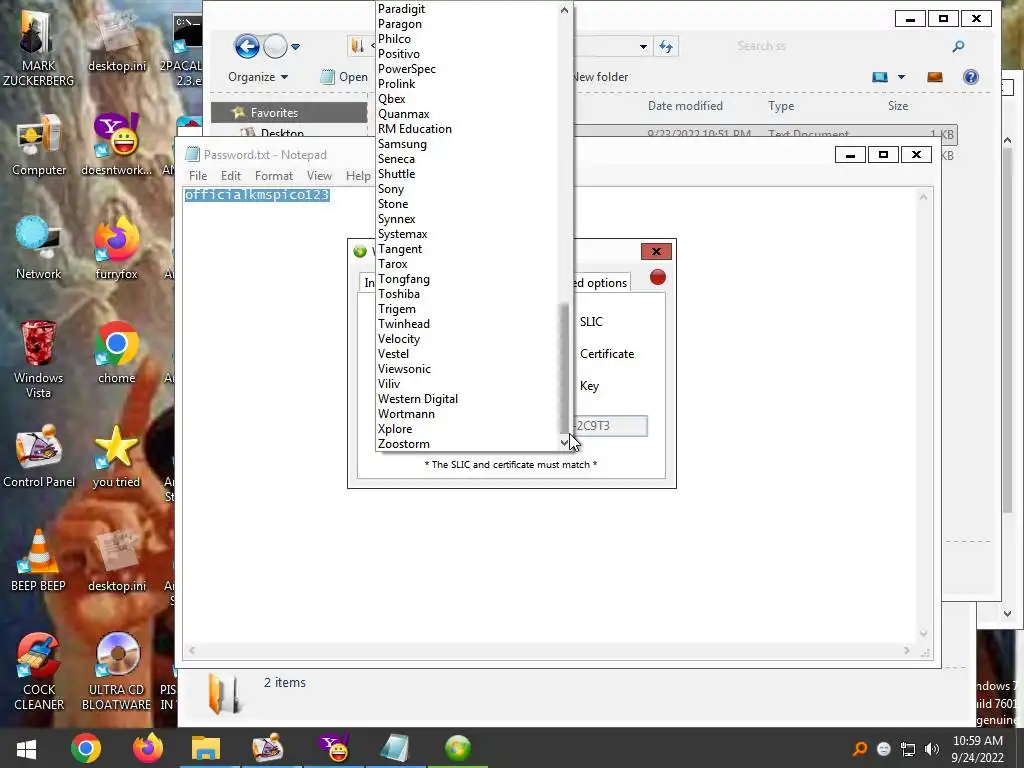Open the Explorer help question mark icon
The width and height of the screenshot is (1024, 768).
click(970, 77)
